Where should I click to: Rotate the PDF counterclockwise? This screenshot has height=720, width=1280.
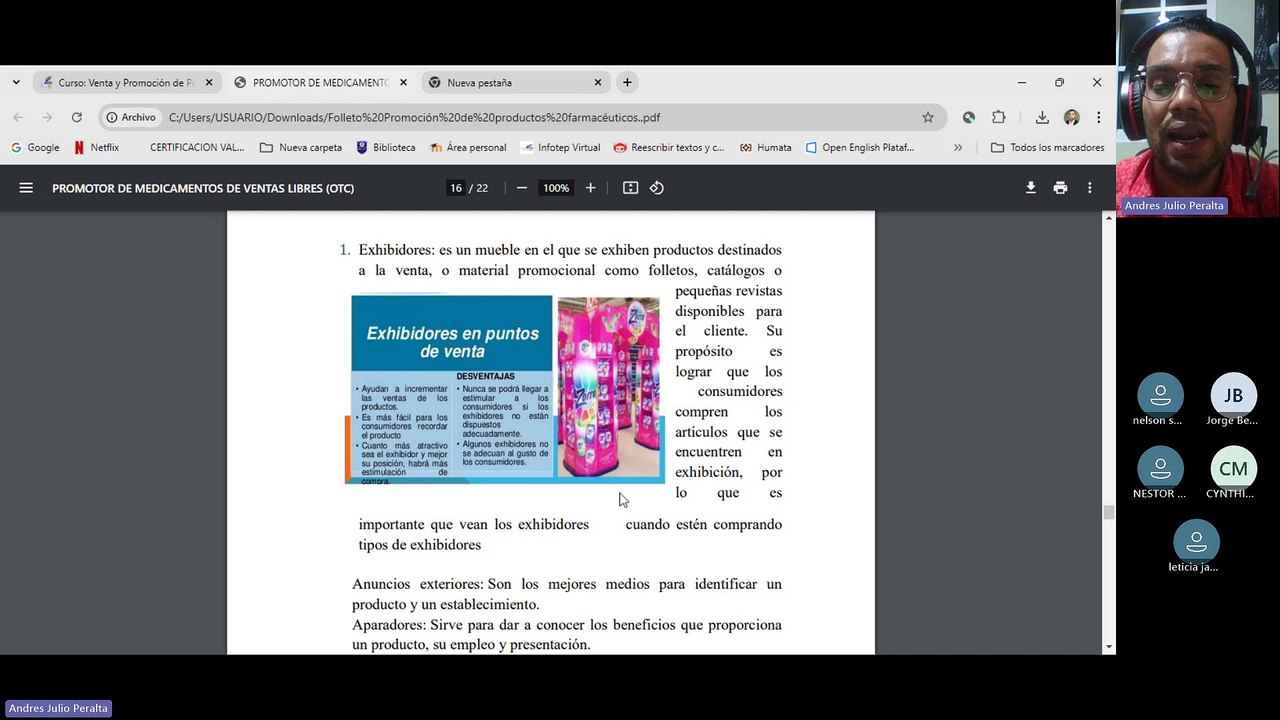pyautogui.click(x=657, y=188)
